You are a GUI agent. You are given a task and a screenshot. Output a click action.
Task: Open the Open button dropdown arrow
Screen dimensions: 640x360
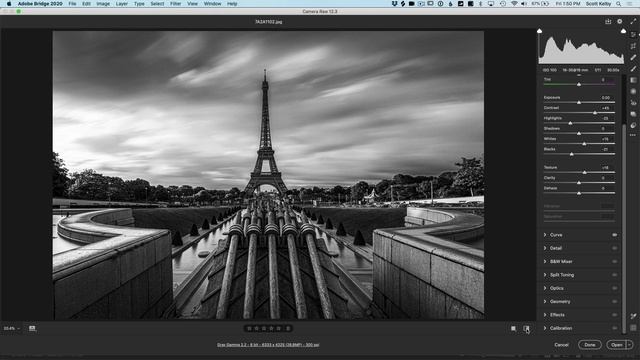tap(629, 345)
